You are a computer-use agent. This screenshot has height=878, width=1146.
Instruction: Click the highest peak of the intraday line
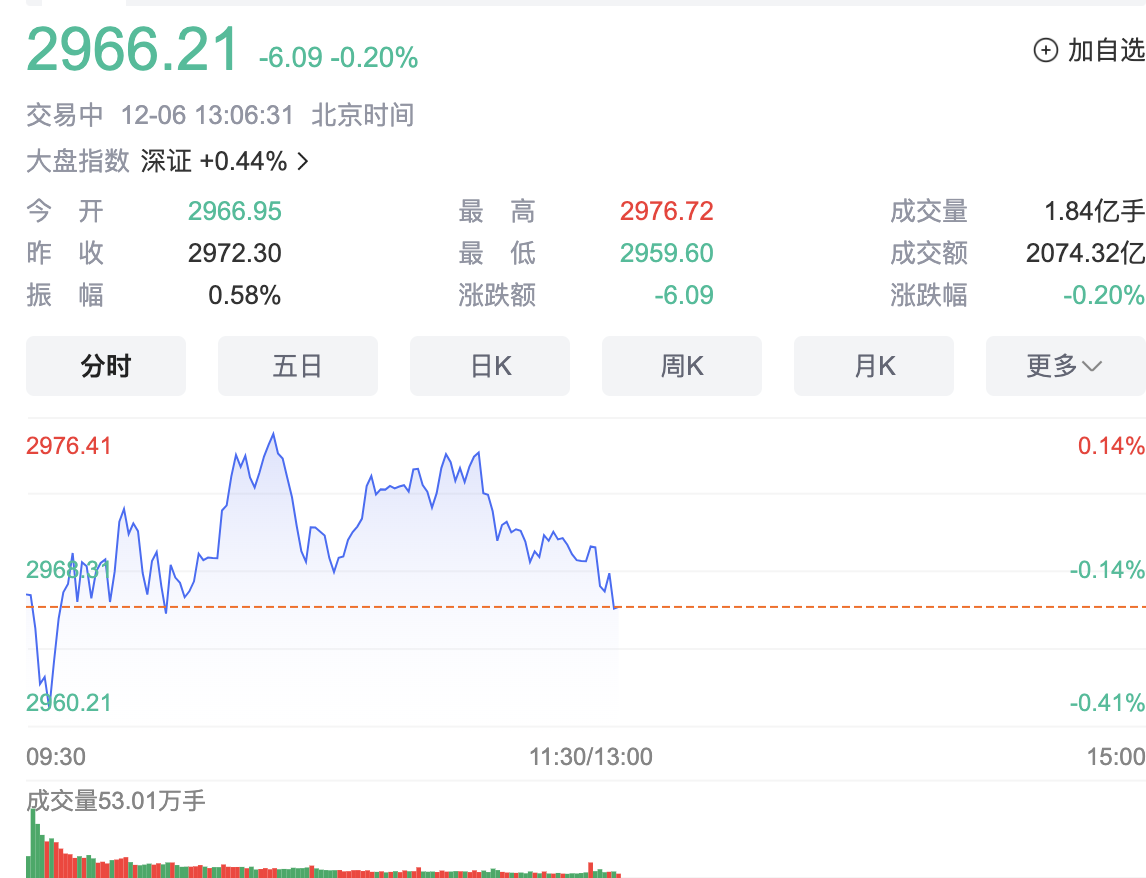coord(273,434)
